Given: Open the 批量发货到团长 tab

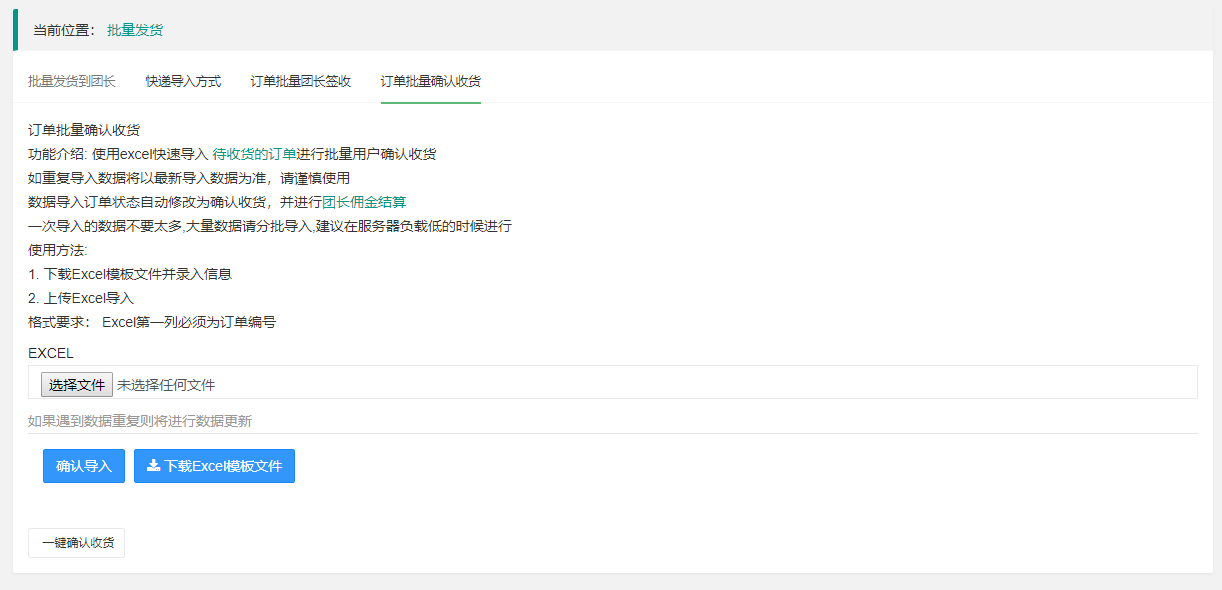Looking at the screenshot, I should (72, 81).
